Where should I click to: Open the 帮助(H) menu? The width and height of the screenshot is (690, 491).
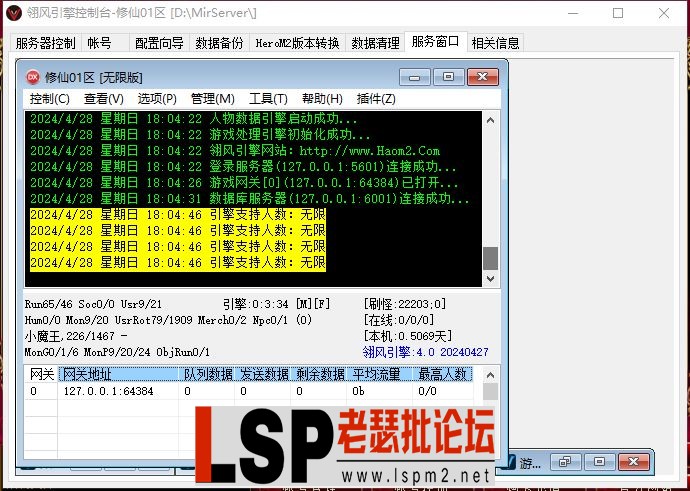[x=322, y=99]
